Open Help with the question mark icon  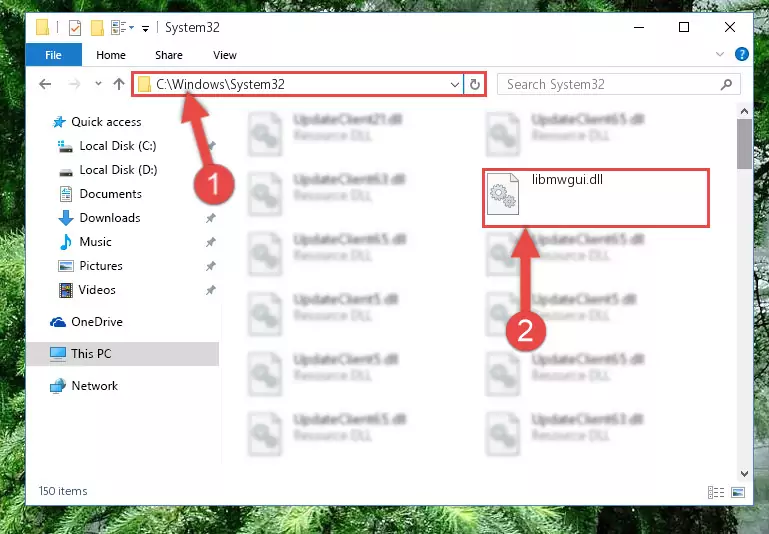coord(742,54)
